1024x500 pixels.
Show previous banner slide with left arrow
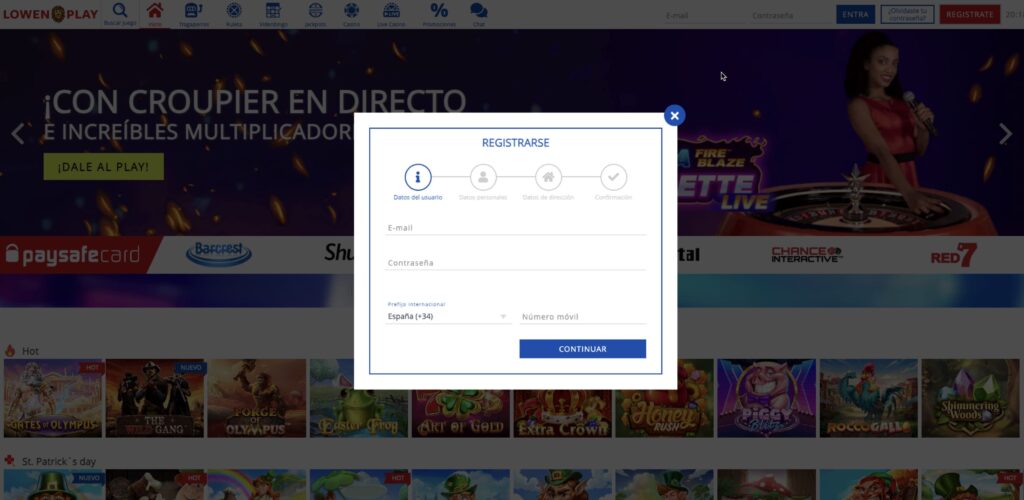[x=18, y=134]
